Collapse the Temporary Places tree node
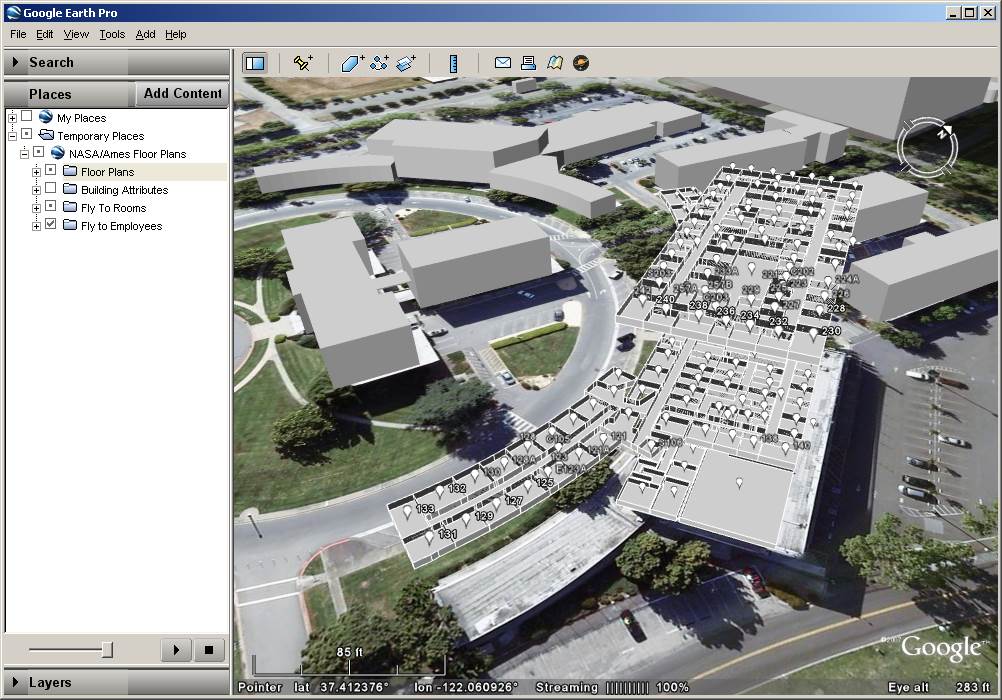Image resolution: width=1002 pixels, height=700 pixels. tap(12, 136)
